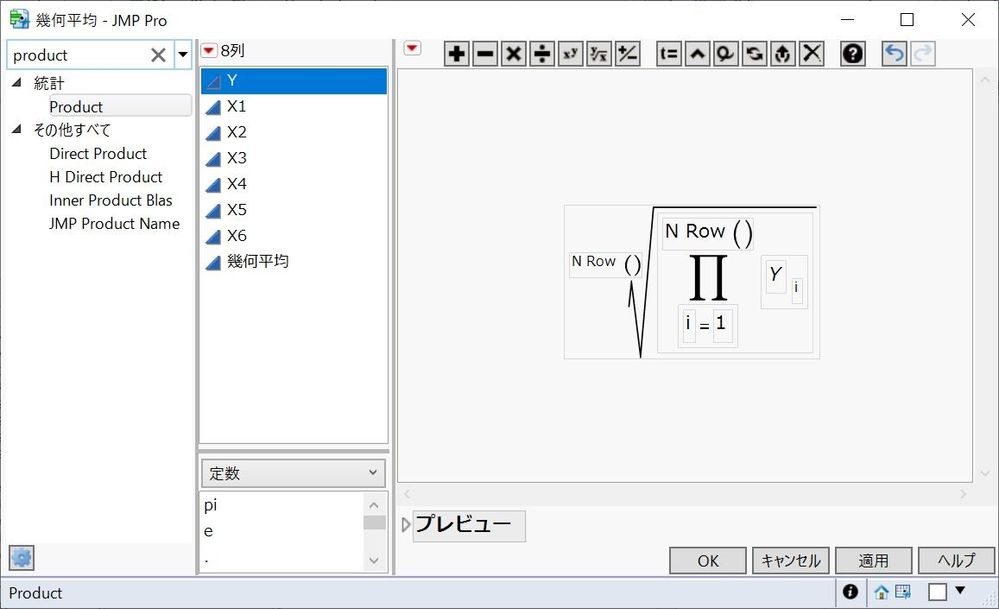Open the search filter options dropdown arrow

(x=183, y=55)
